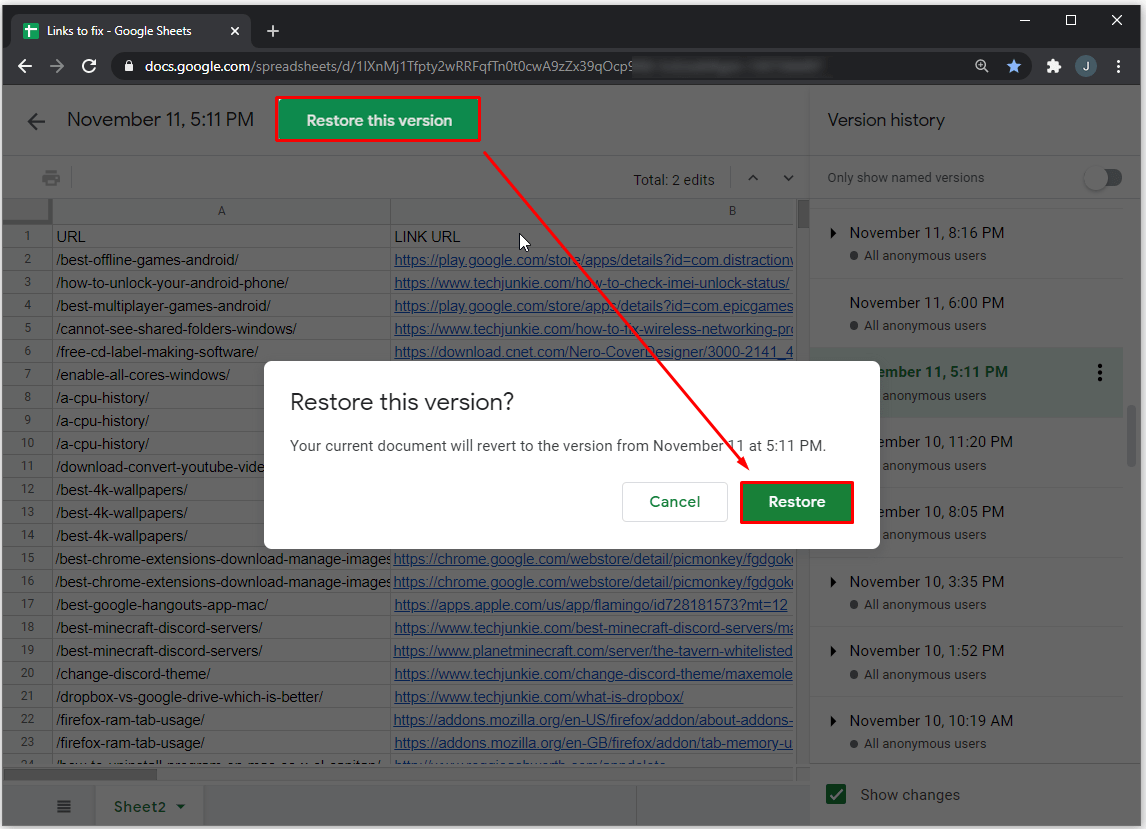Select the November 11, 6:00 PM version
1146x829 pixels.
[x=926, y=303]
